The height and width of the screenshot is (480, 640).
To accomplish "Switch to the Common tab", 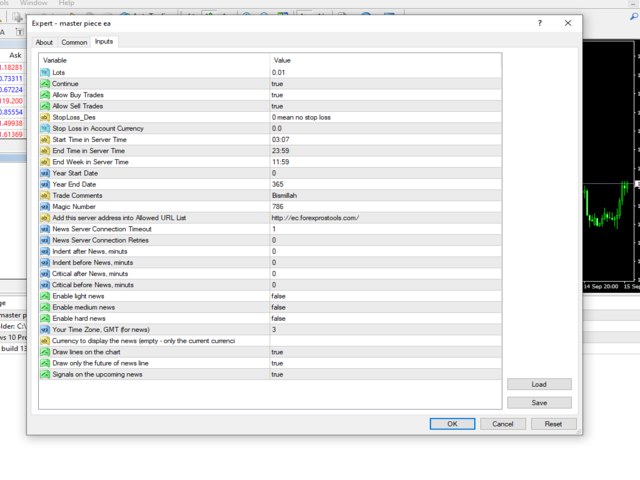I will [74, 42].
